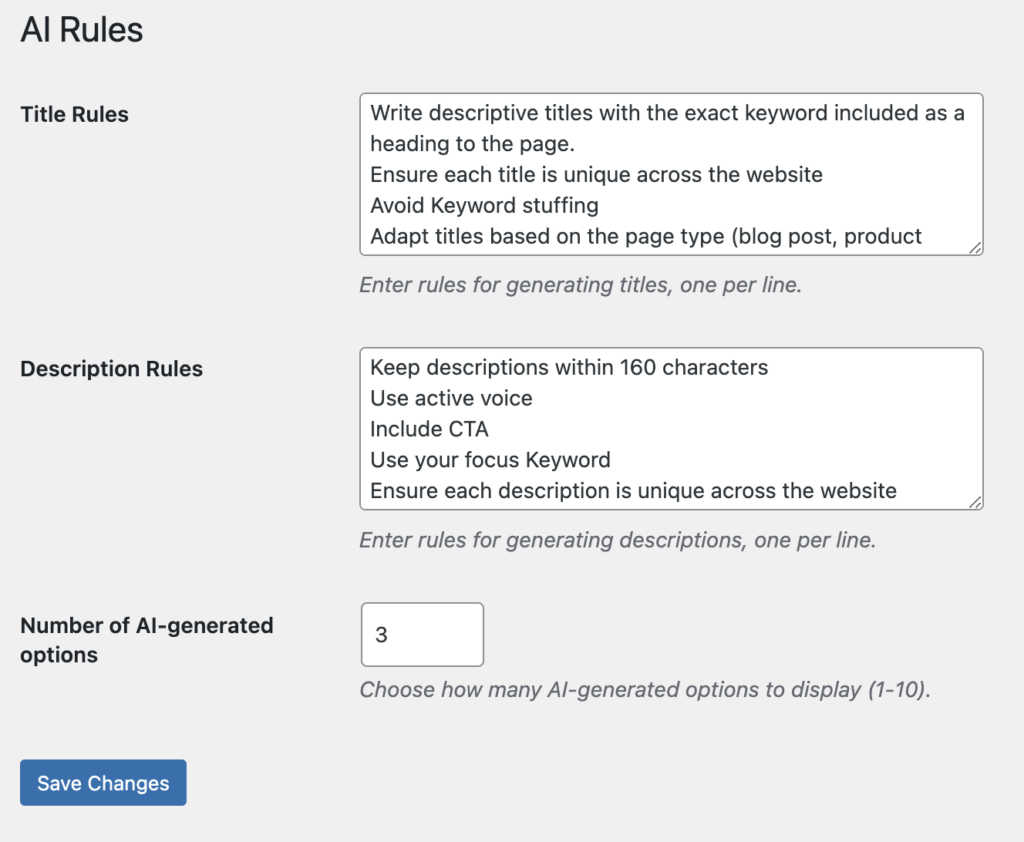Click the "Ensure each description is unique" rule line
This screenshot has height=842, width=1024.
(633, 491)
